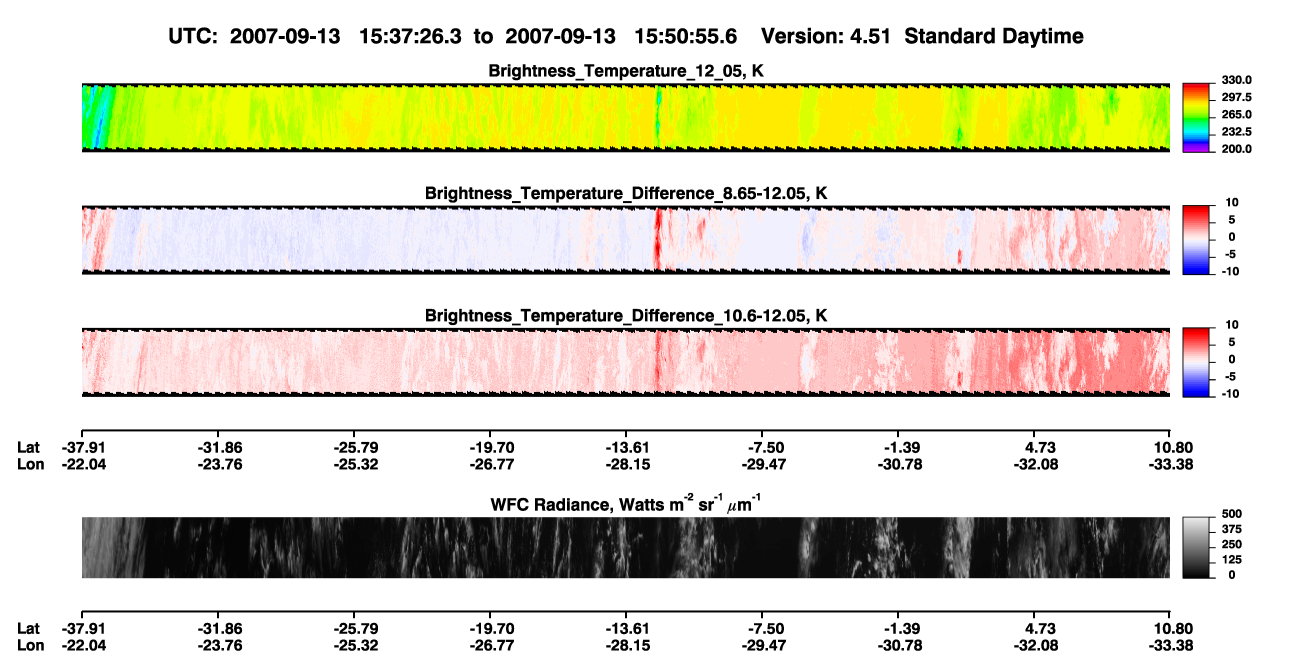1300x667 pixels.
Task: Click the UTC time range title text
Action: point(626,37)
